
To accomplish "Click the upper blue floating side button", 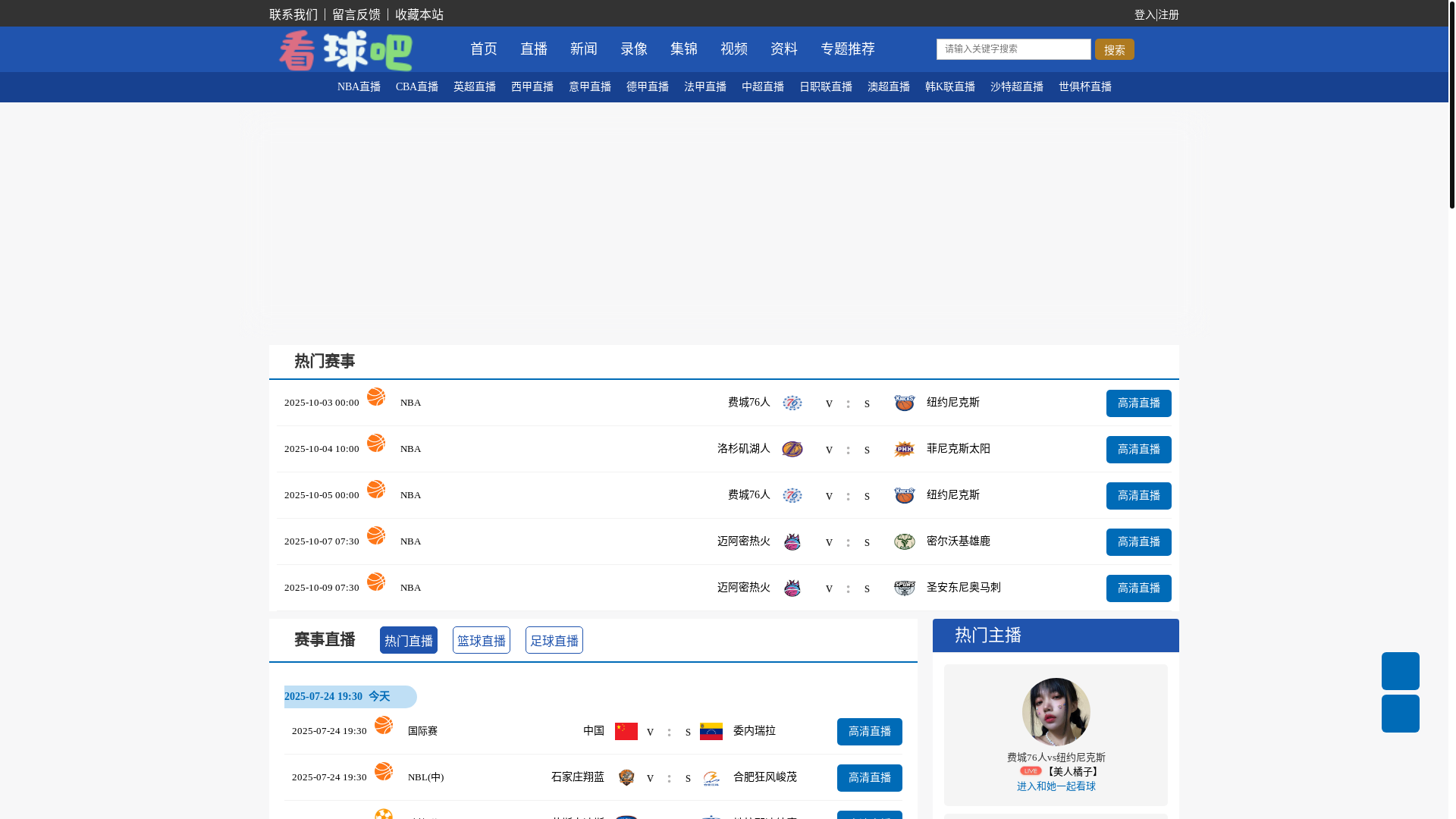I will [x=1401, y=671].
